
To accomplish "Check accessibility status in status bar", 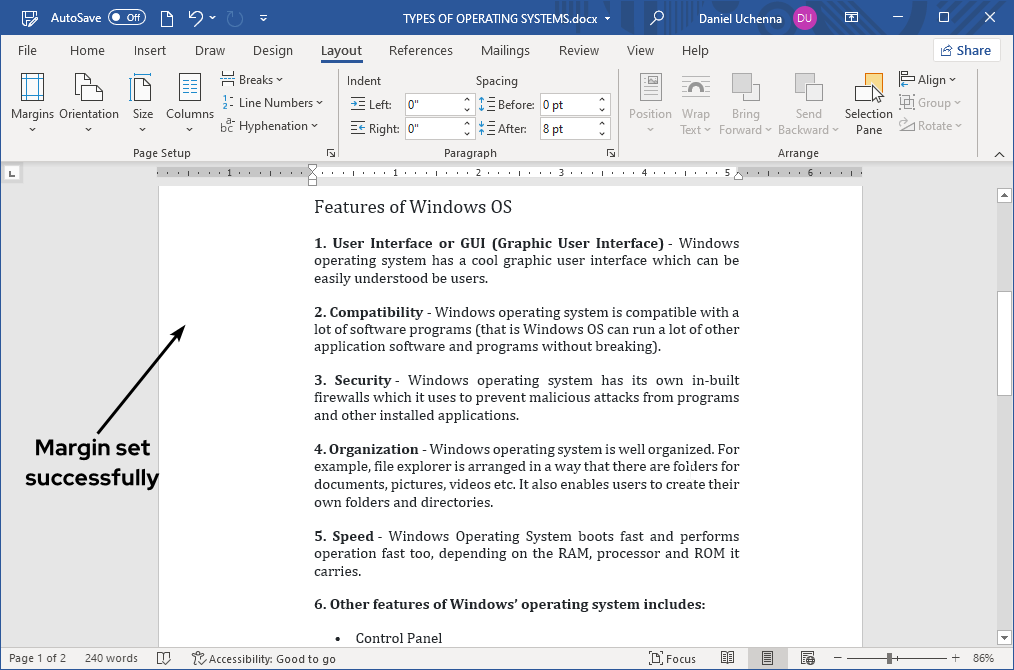I will point(264,658).
